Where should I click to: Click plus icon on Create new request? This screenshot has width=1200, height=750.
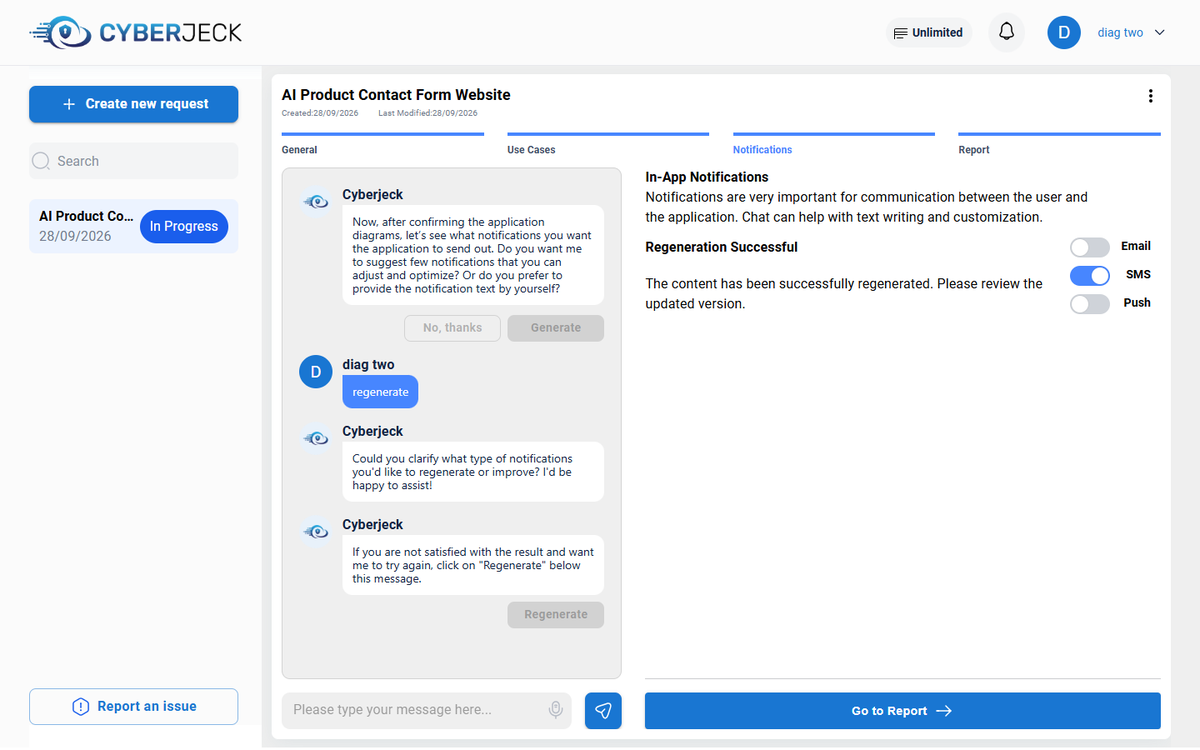[69, 104]
